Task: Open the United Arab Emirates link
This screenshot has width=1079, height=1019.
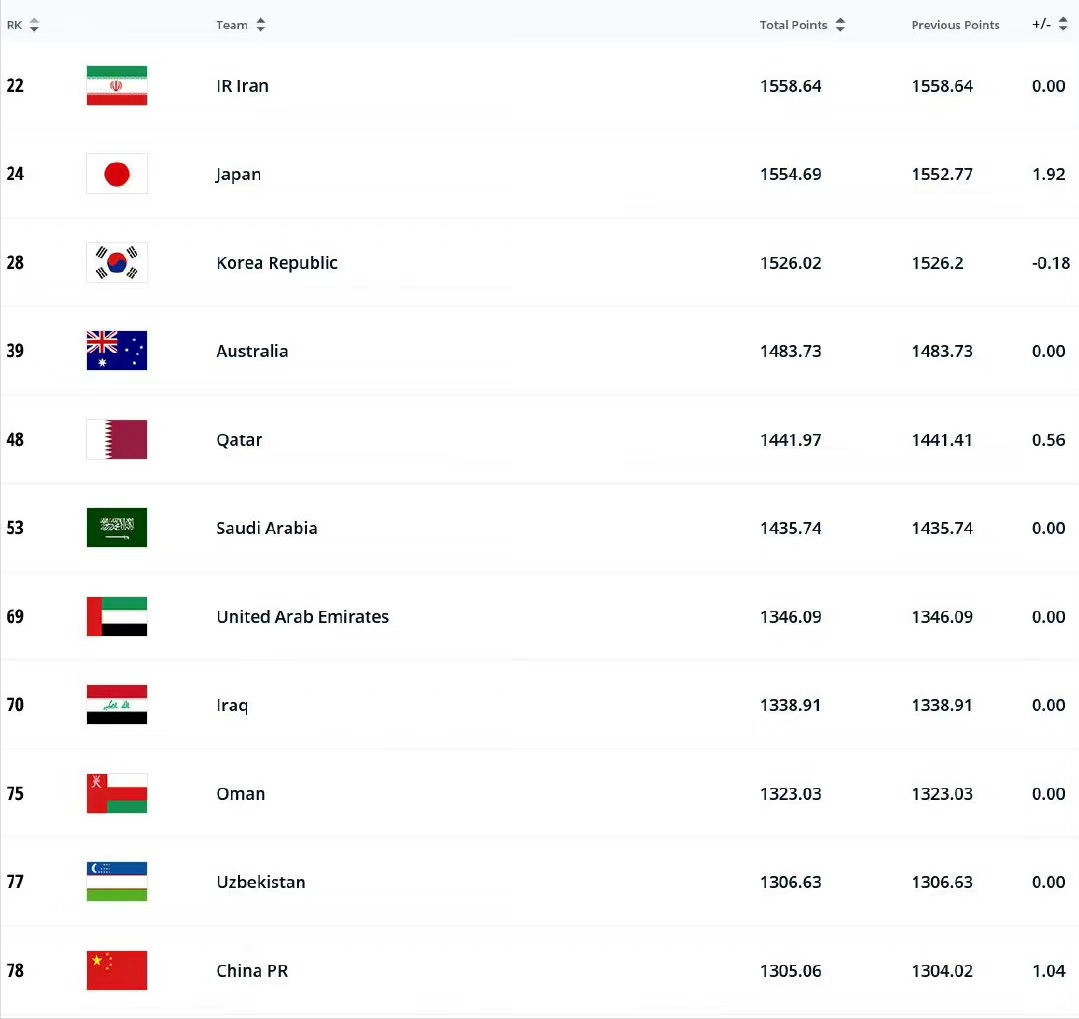Action: click(302, 617)
